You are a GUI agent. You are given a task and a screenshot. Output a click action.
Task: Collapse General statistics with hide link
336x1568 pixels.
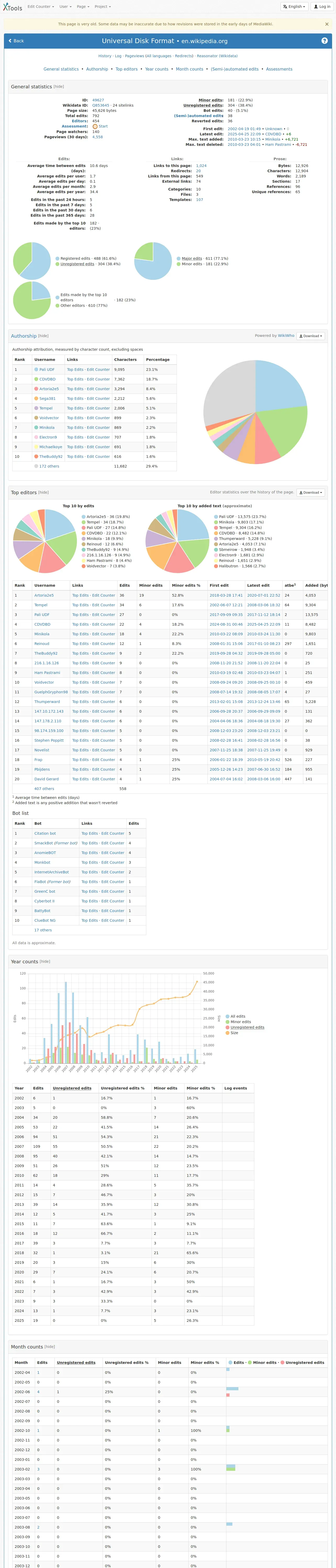tap(59, 87)
